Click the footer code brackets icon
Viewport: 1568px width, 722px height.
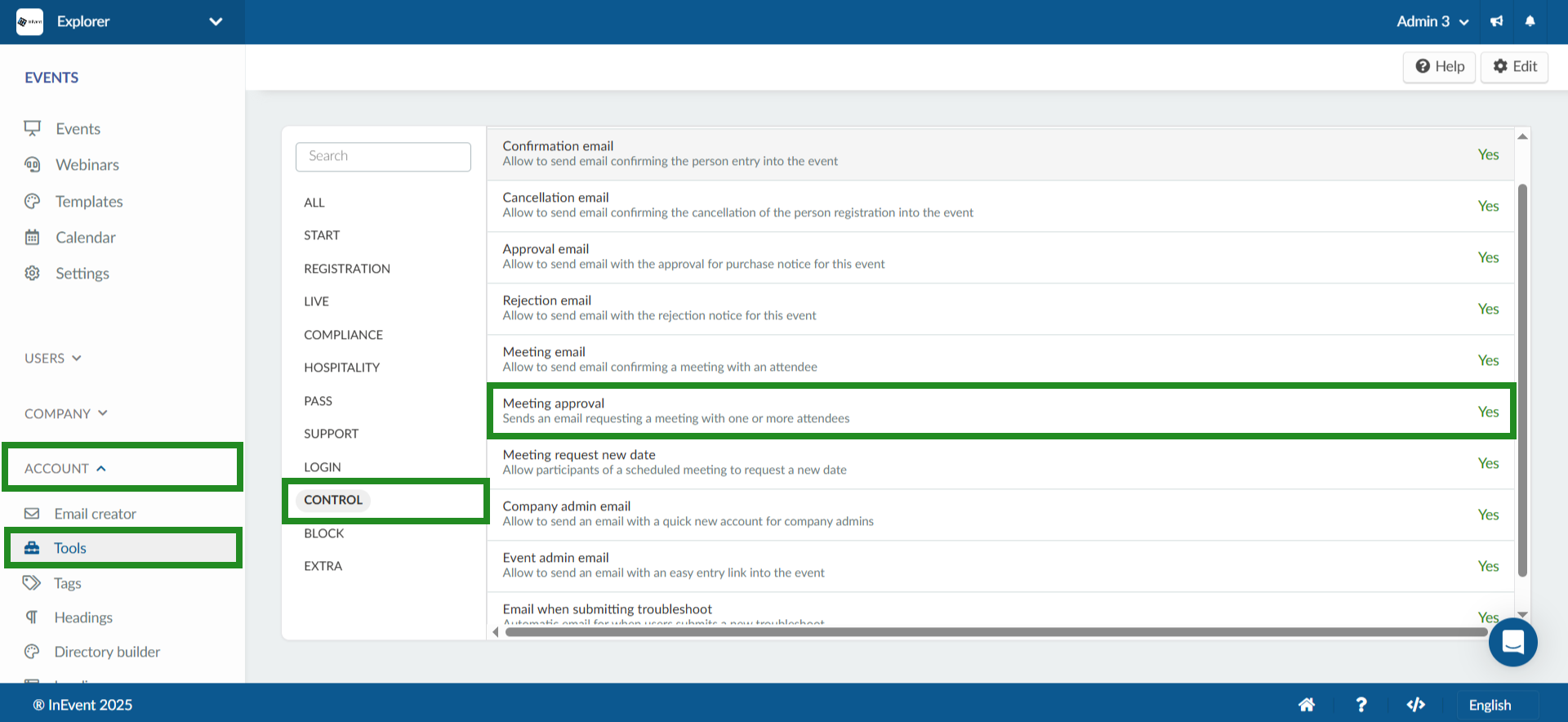[x=1416, y=705]
